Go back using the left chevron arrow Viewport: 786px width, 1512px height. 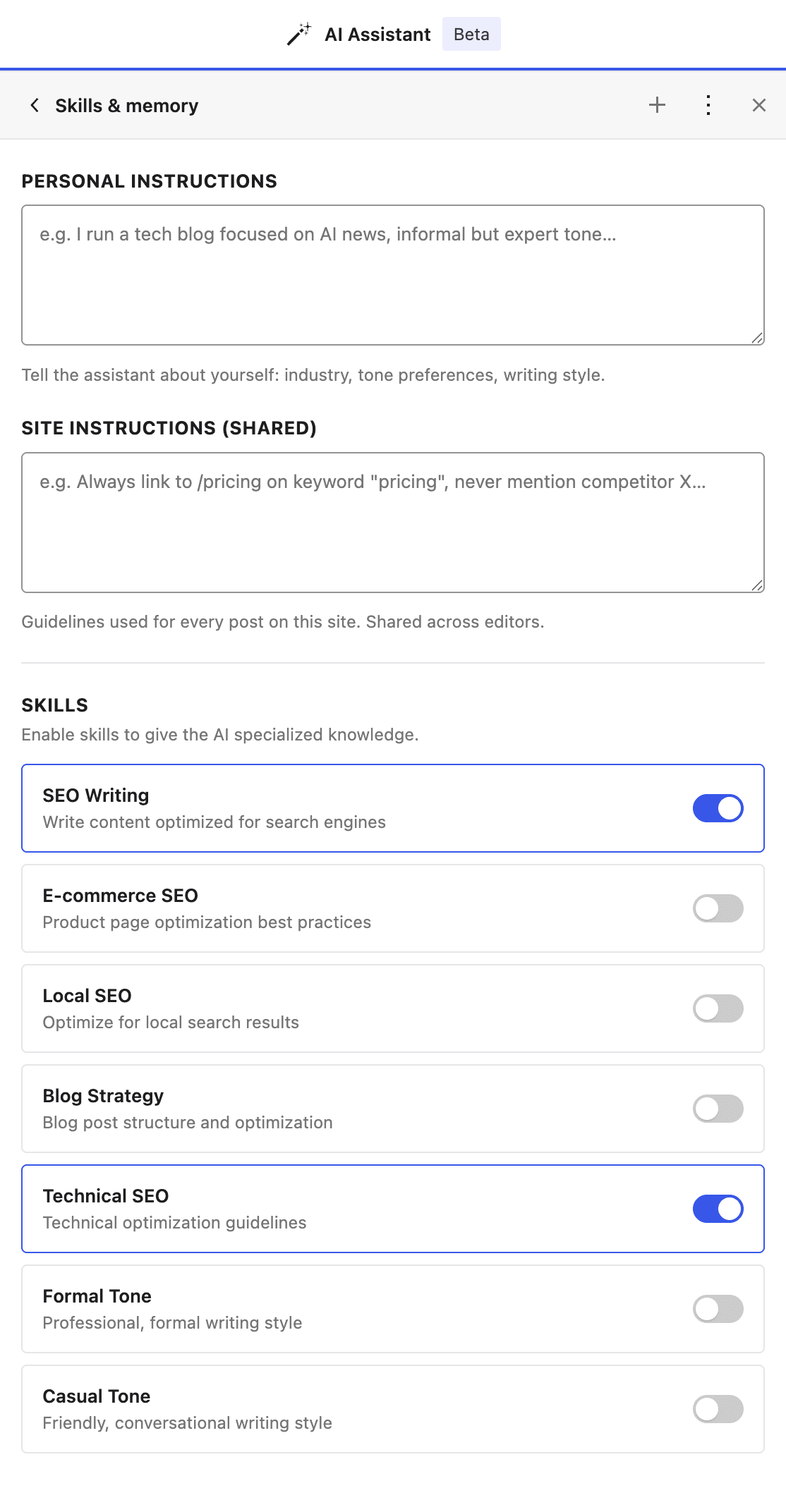pos(35,105)
